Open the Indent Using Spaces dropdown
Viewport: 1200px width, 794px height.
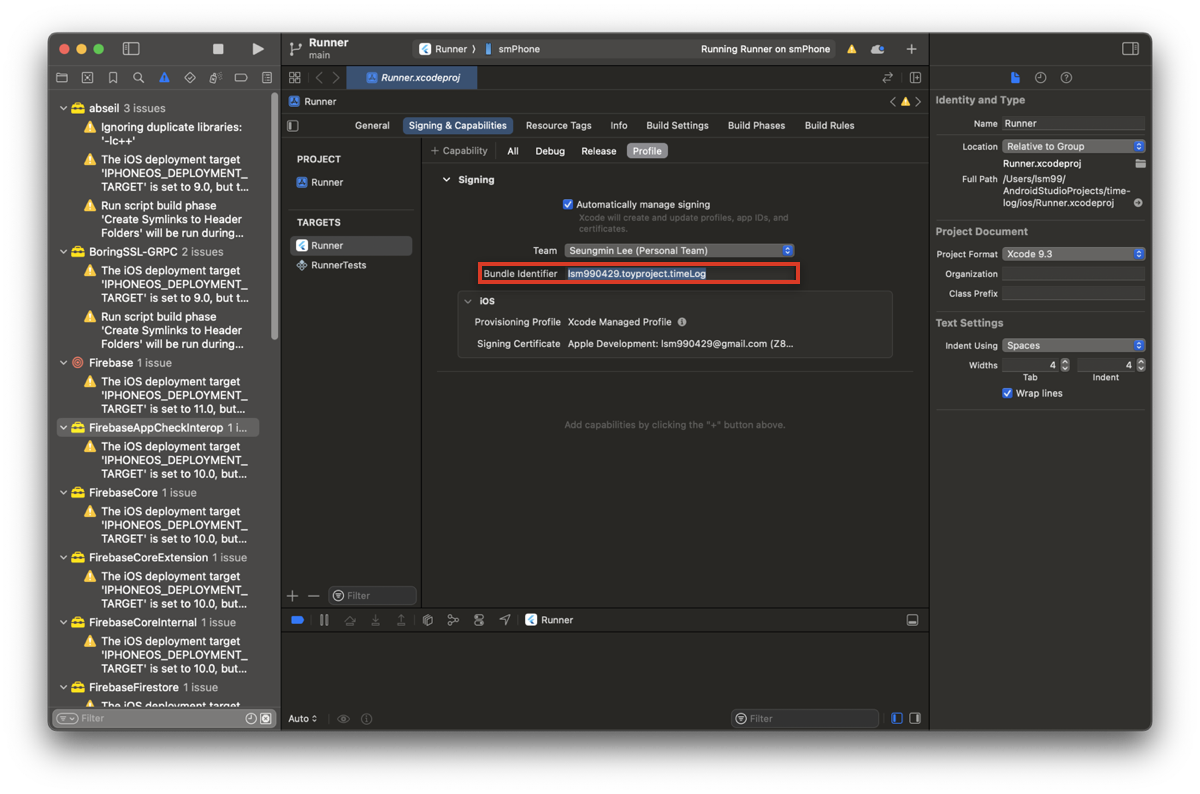[x=1074, y=345]
